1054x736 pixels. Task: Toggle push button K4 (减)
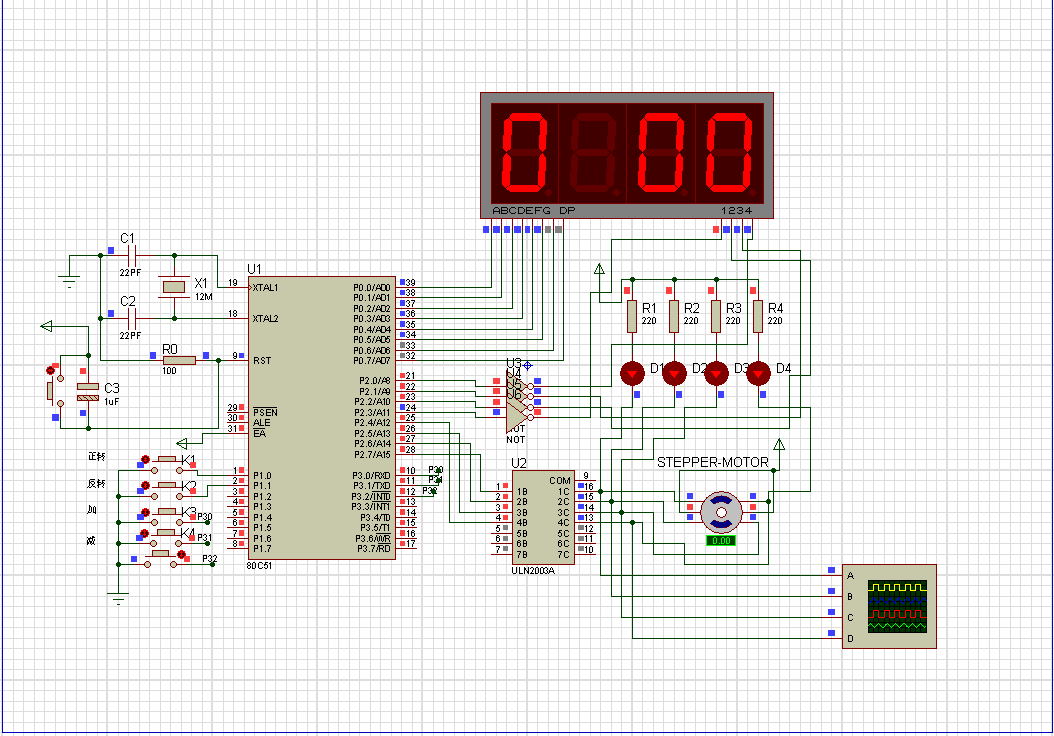[x=165, y=536]
